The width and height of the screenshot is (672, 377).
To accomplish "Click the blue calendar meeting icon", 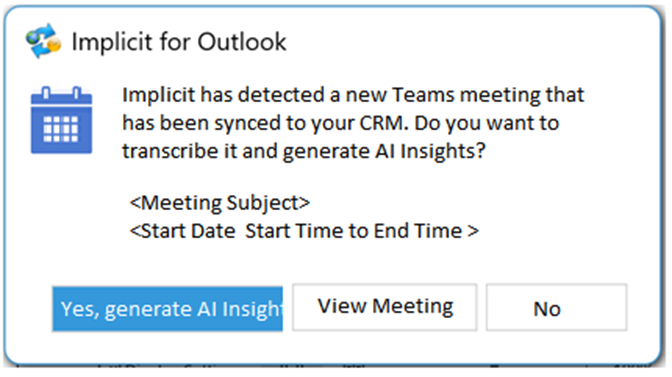I will pos(61,120).
